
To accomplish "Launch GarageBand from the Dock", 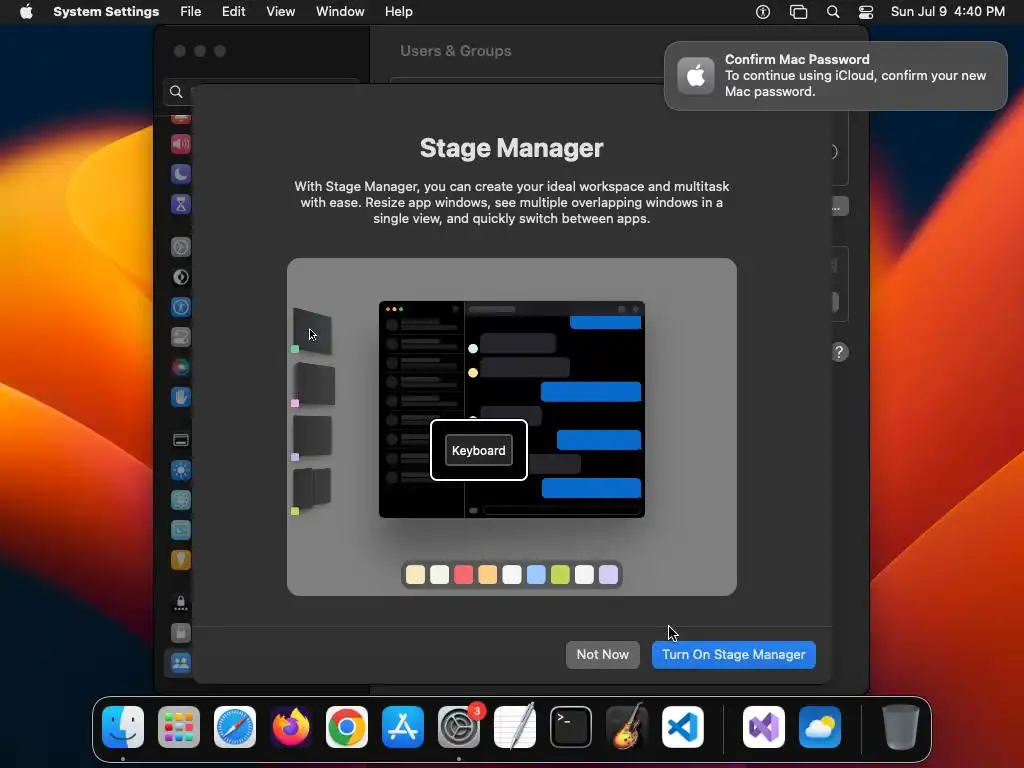I will pos(627,726).
